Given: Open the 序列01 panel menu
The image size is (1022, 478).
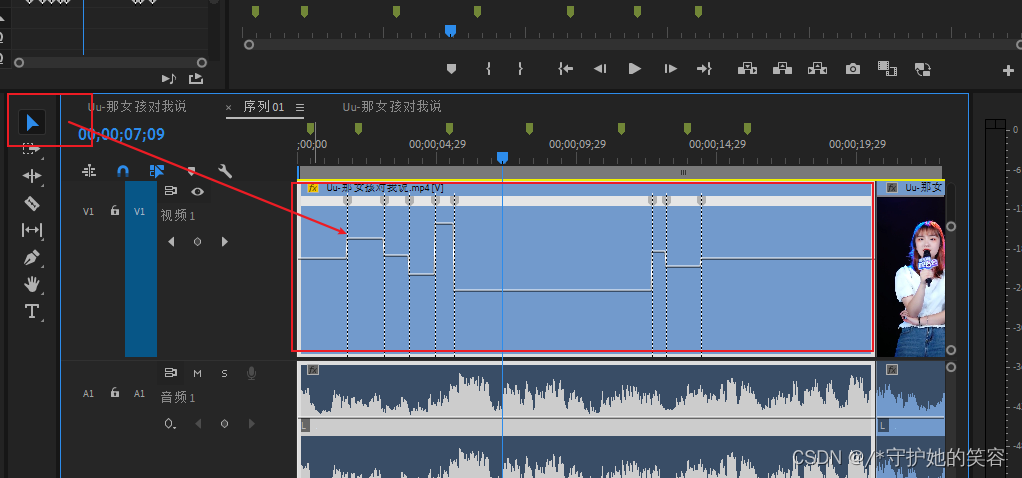Looking at the screenshot, I should [300, 107].
